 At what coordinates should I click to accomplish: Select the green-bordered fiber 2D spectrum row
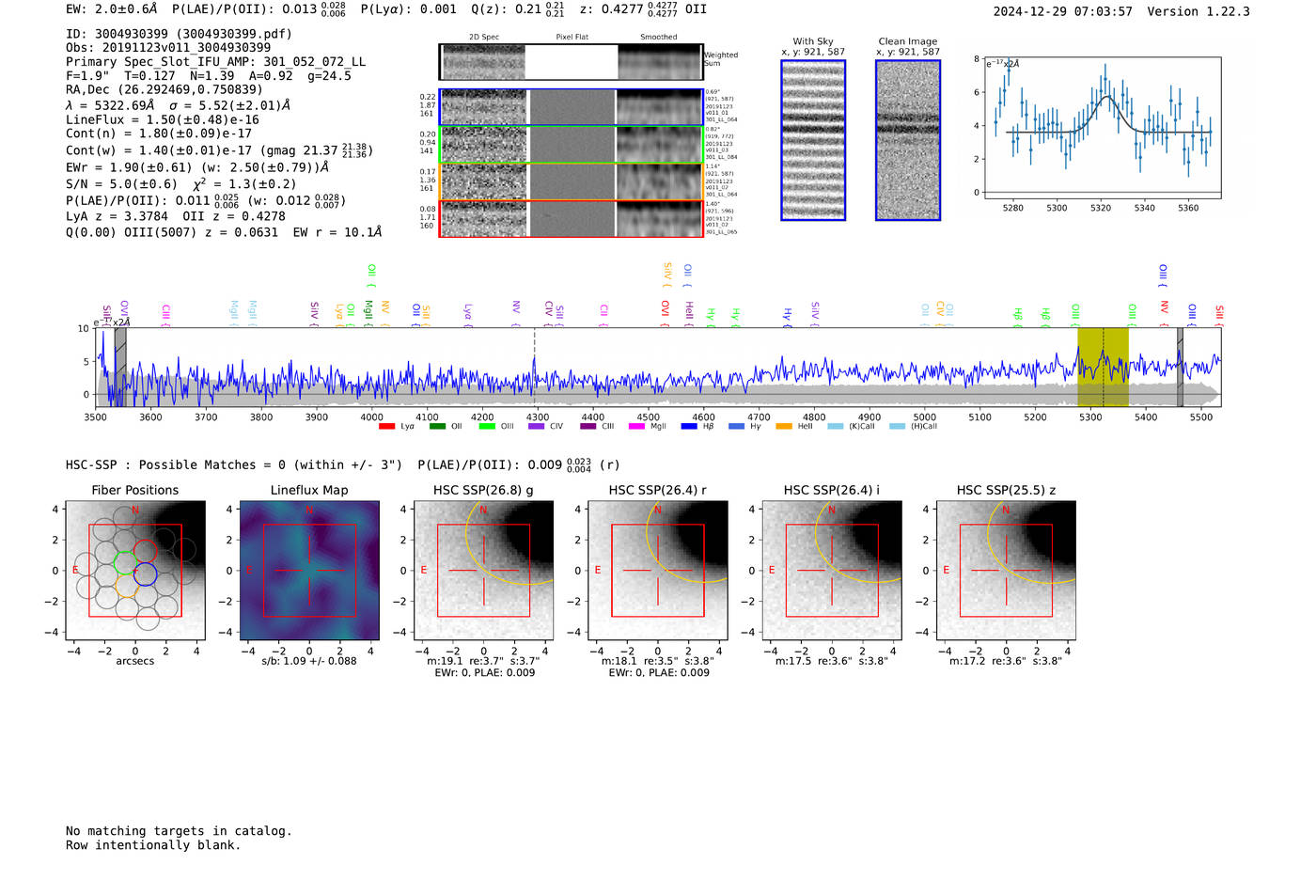pyautogui.click(x=571, y=144)
